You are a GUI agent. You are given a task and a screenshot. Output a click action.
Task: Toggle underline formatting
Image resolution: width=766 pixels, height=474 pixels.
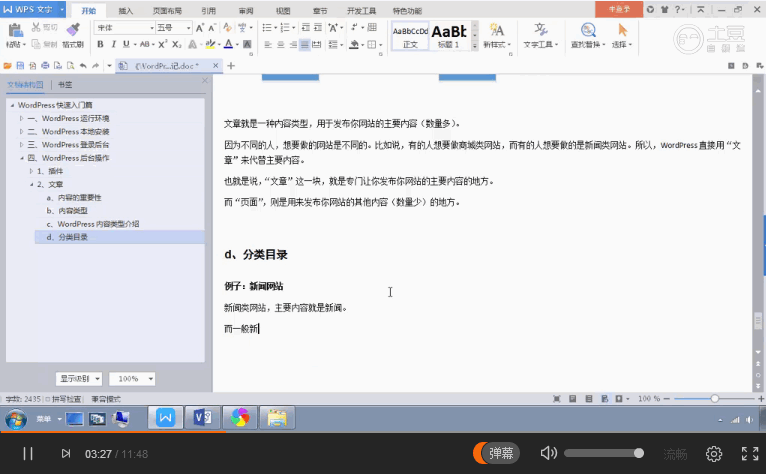[x=126, y=44]
